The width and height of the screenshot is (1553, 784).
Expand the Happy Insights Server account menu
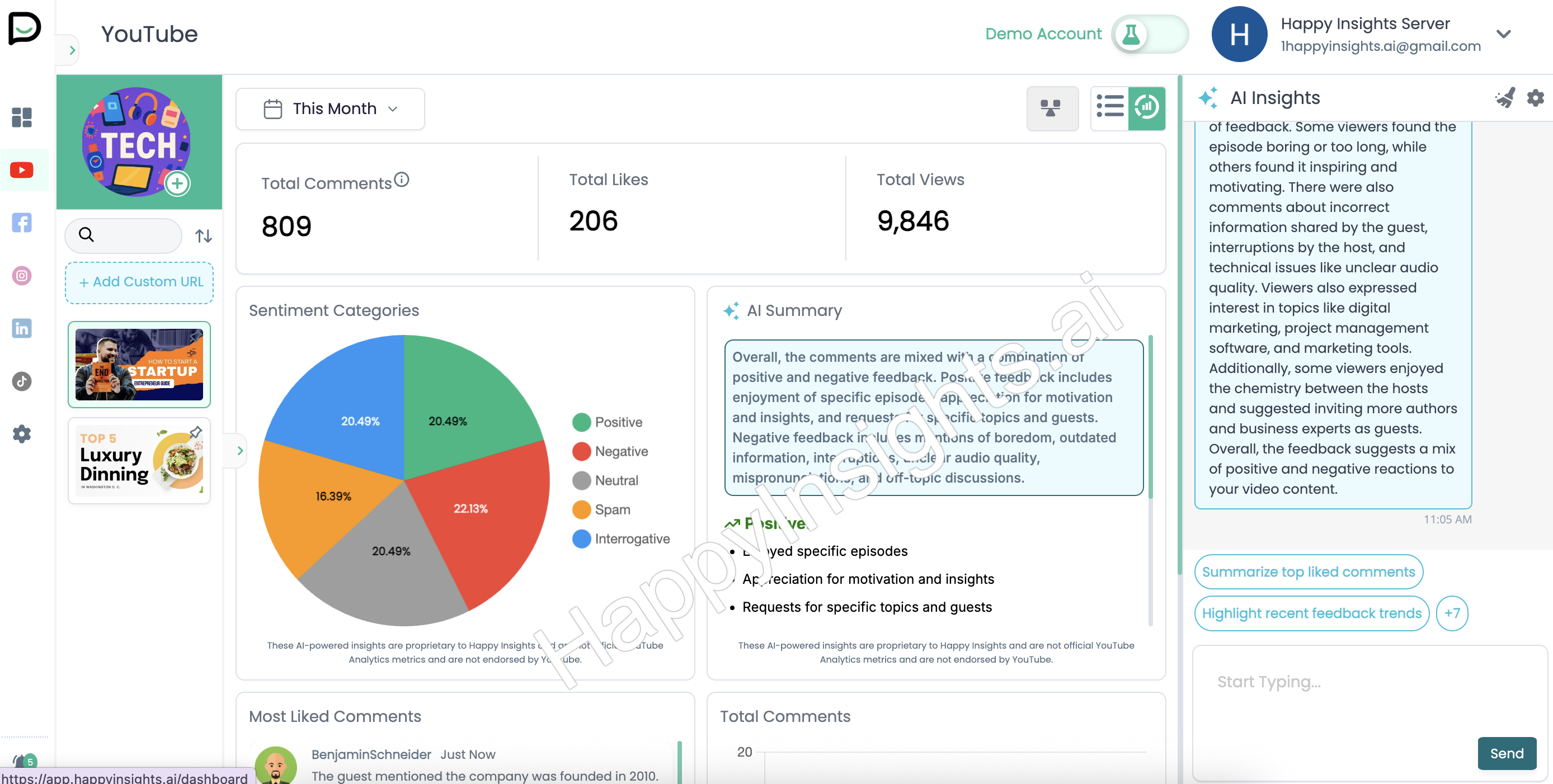click(1504, 34)
